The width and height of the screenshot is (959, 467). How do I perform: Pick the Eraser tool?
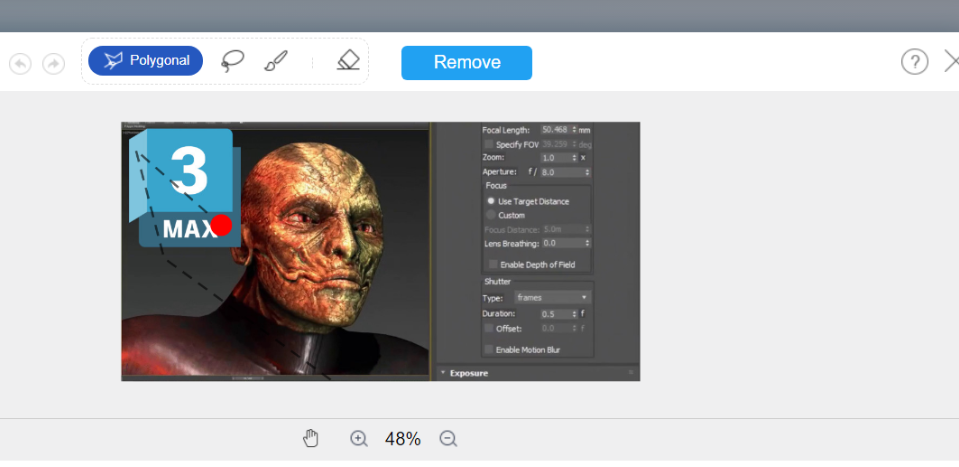click(x=347, y=61)
